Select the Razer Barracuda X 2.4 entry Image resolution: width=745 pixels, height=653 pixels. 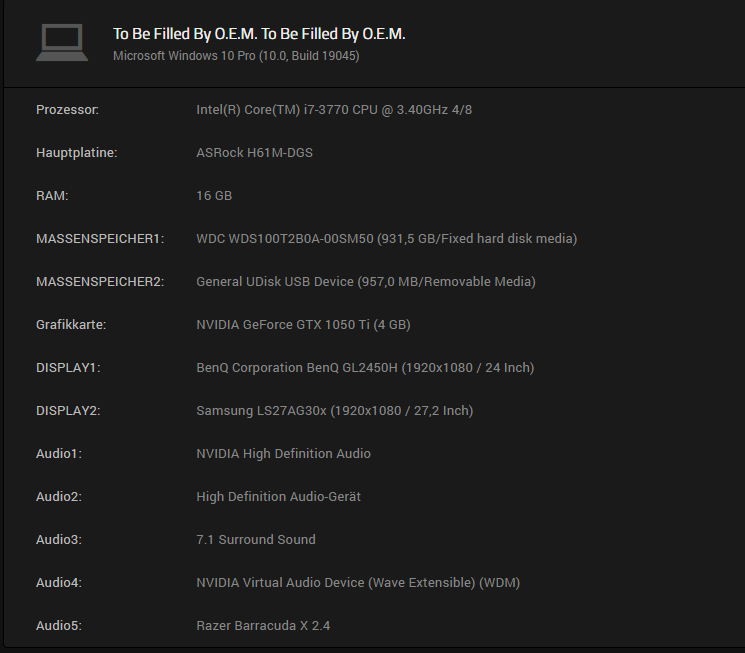[263, 626]
